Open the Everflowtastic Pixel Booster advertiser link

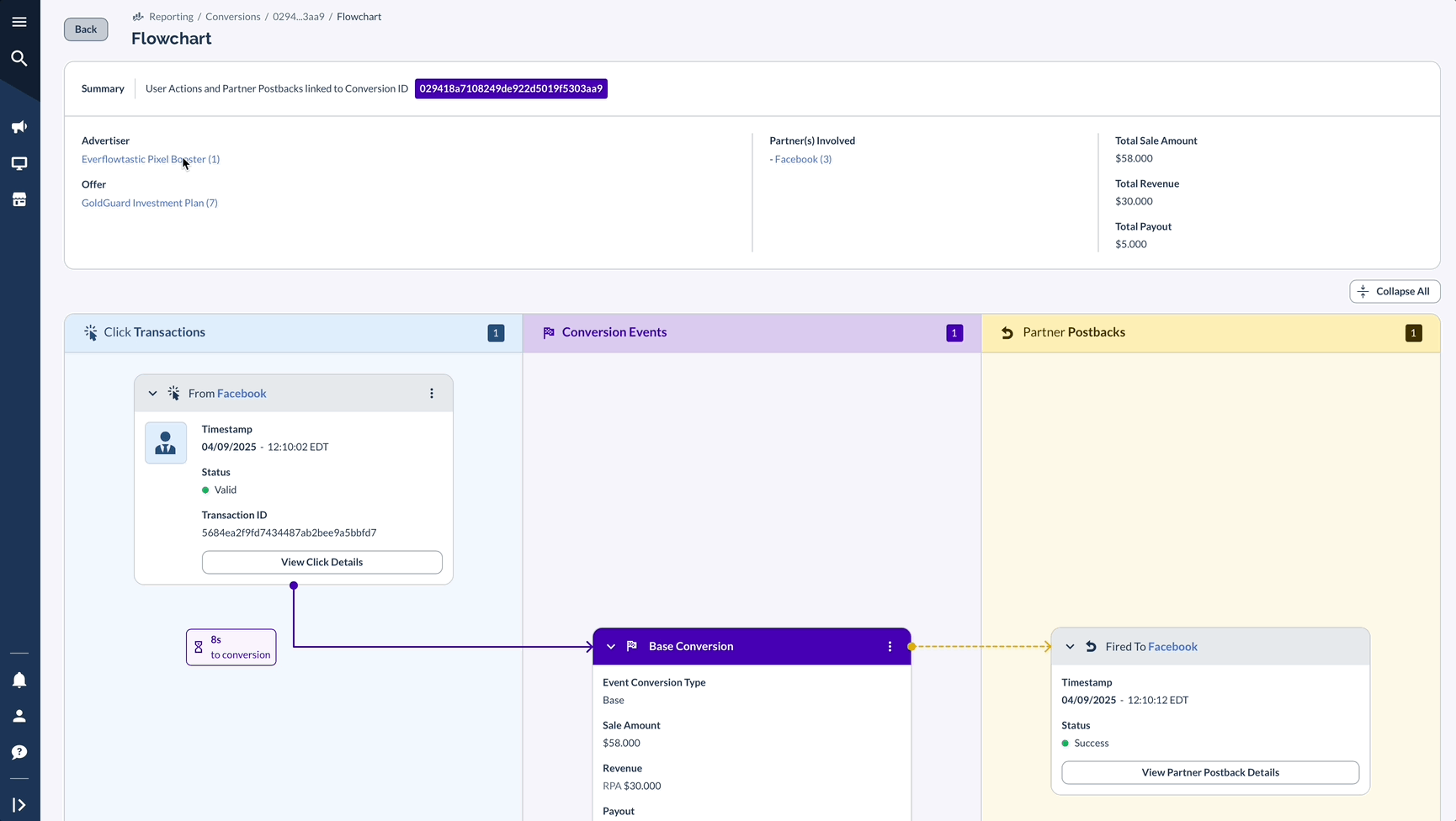coord(151,159)
